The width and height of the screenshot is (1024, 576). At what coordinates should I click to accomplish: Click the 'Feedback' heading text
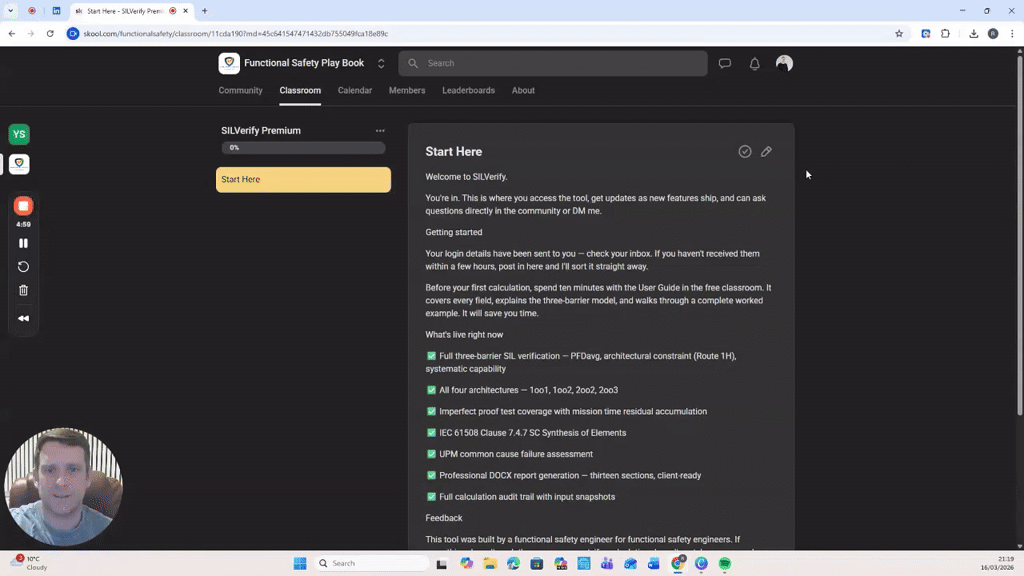(443, 518)
